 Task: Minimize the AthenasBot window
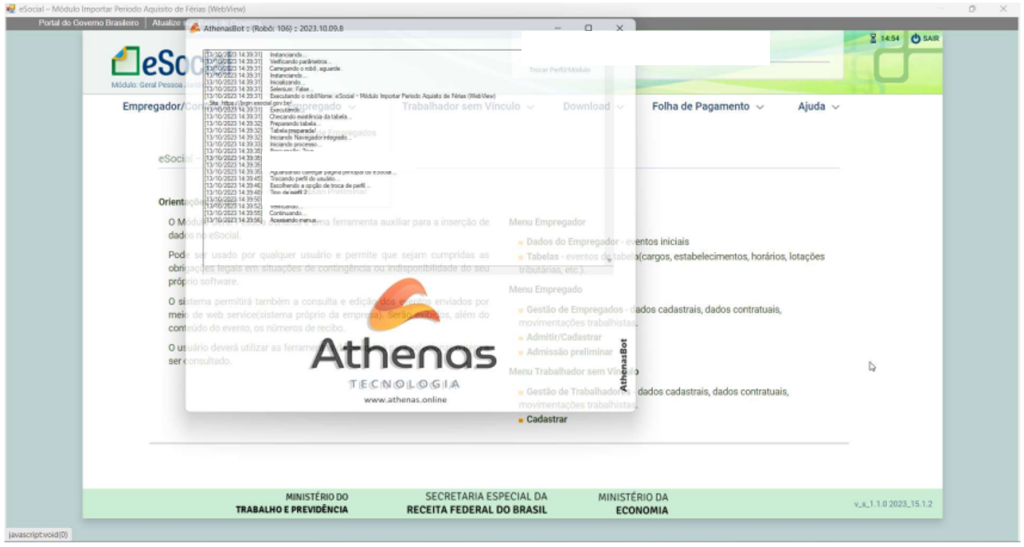[x=558, y=28]
